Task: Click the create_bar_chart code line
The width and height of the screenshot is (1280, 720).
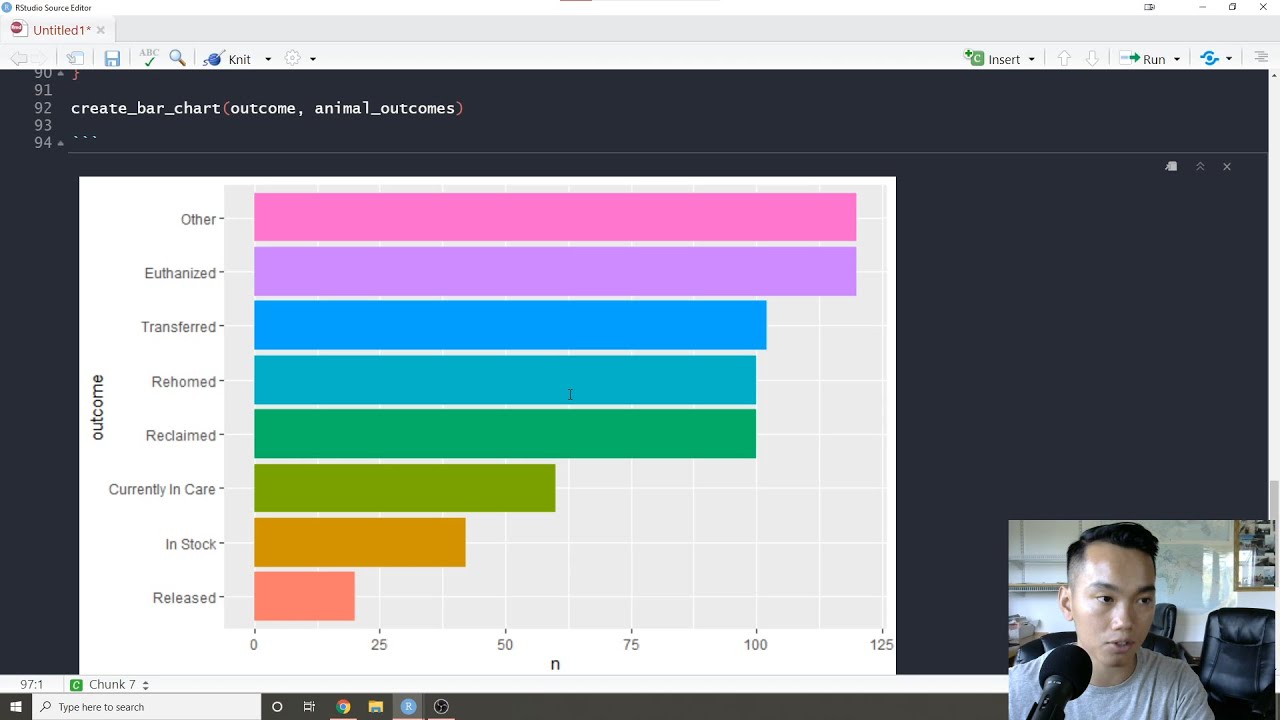Action: (267, 108)
